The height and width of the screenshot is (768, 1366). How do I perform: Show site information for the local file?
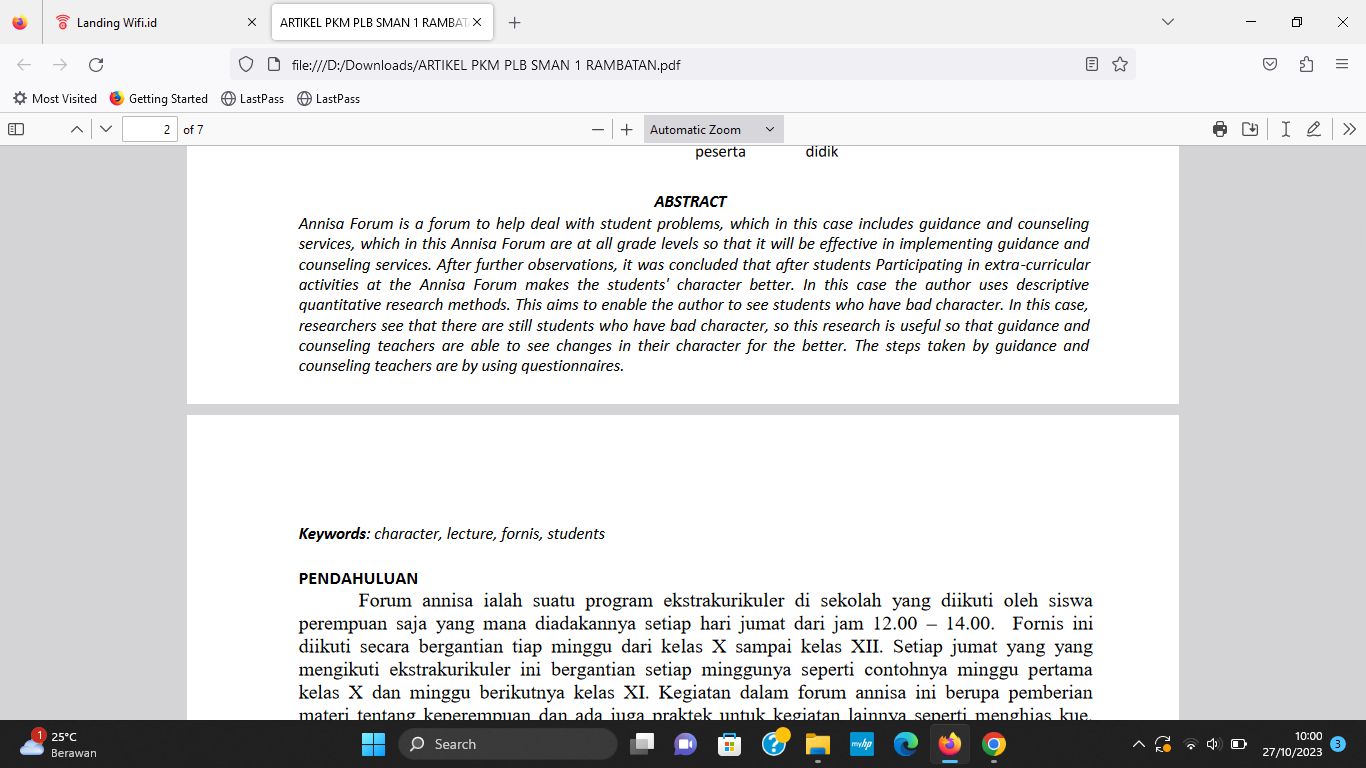(x=274, y=65)
